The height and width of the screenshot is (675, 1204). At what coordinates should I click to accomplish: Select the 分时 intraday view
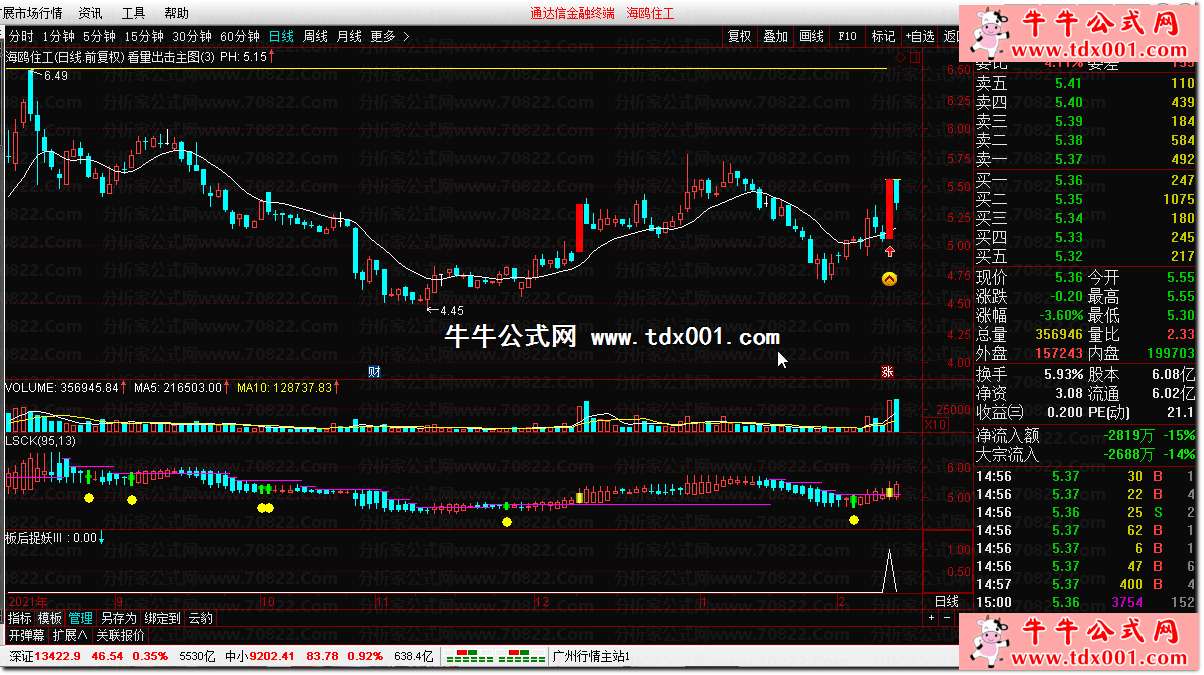click(x=21, y=37)
